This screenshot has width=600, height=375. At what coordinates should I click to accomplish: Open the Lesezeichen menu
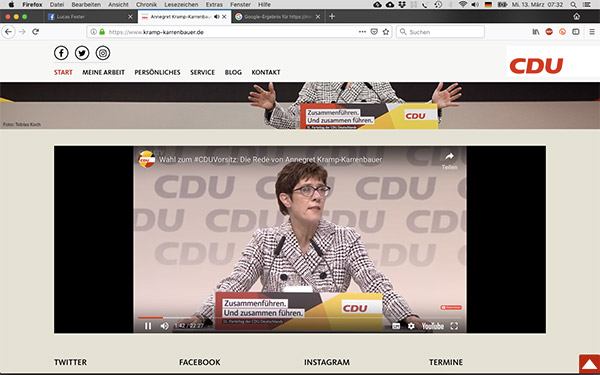[x=181, y=5]
